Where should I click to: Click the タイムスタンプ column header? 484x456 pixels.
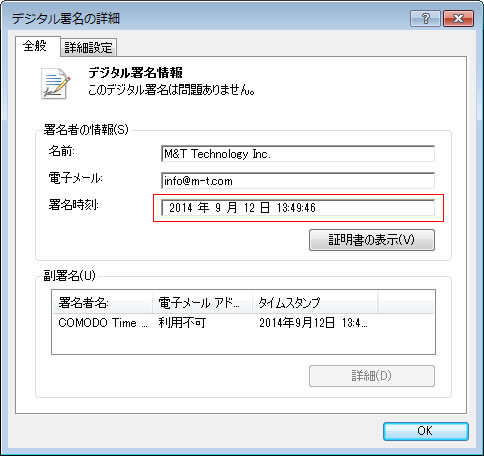[x=315, y=303]
